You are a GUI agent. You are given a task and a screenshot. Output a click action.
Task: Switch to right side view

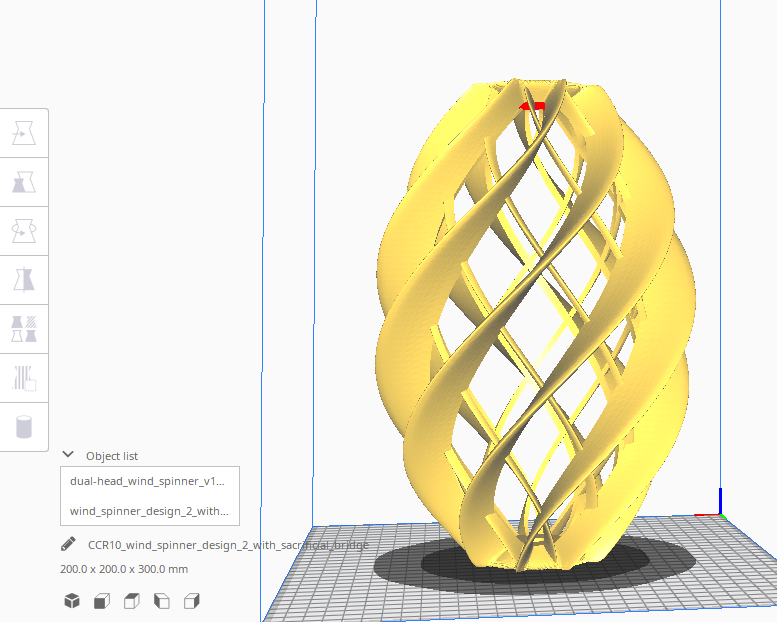pyautogui.click(x=191, y=601)
